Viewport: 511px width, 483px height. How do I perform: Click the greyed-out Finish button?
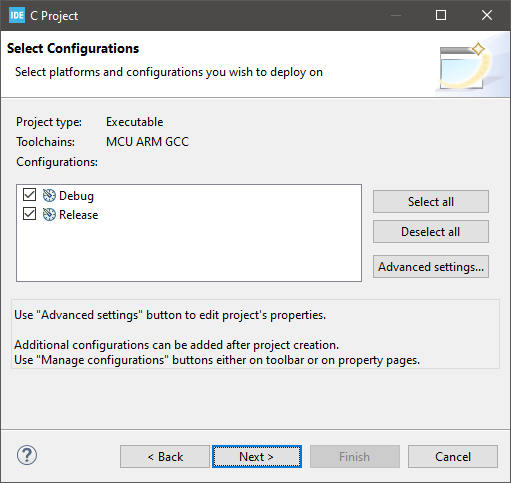tap(355, 457)
